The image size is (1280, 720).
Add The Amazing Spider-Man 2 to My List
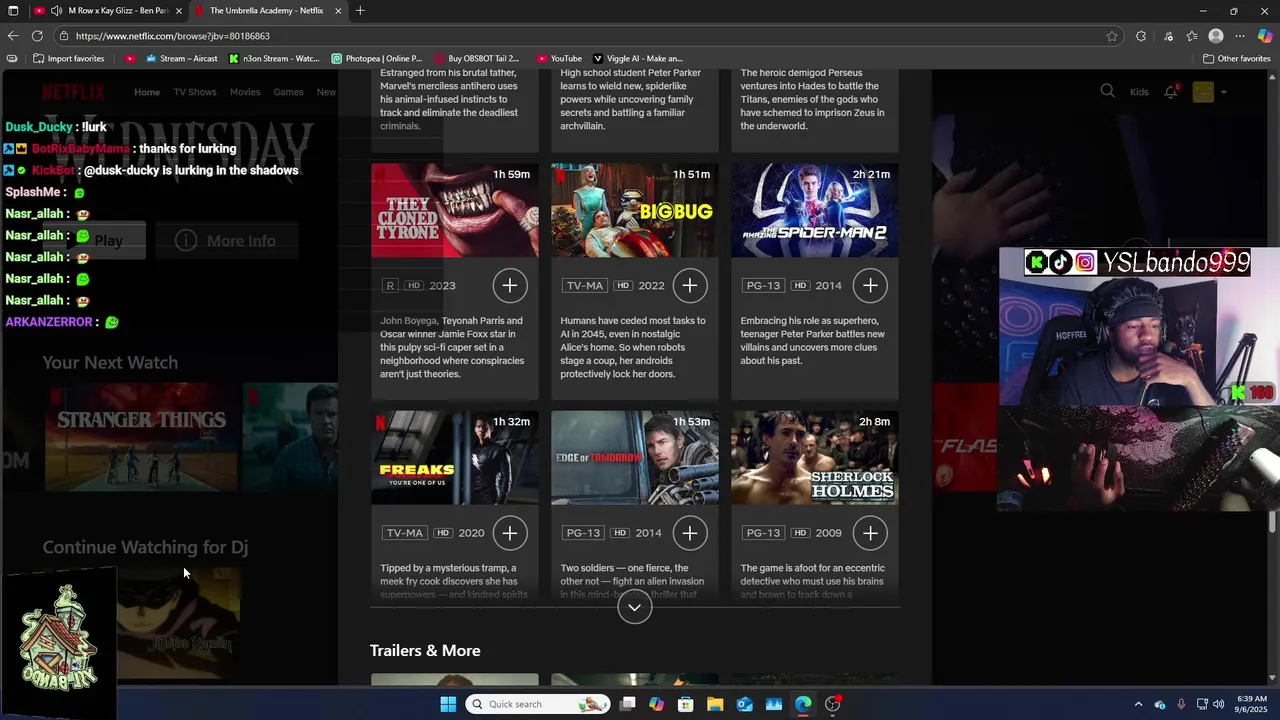870,285
